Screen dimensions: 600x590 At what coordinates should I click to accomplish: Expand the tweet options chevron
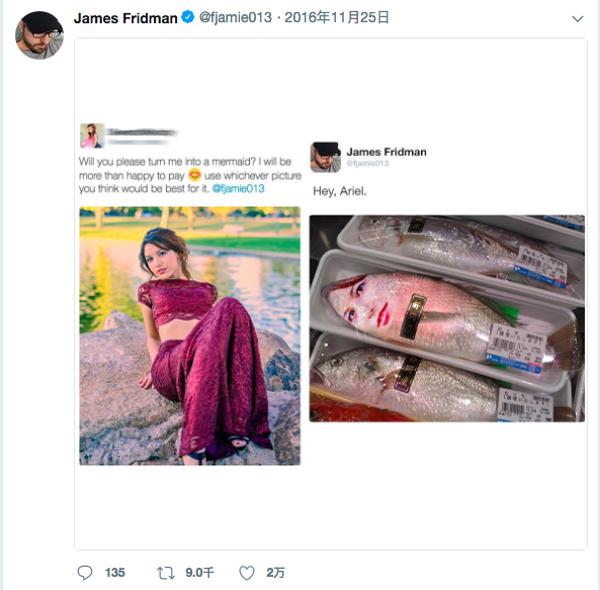577,19
